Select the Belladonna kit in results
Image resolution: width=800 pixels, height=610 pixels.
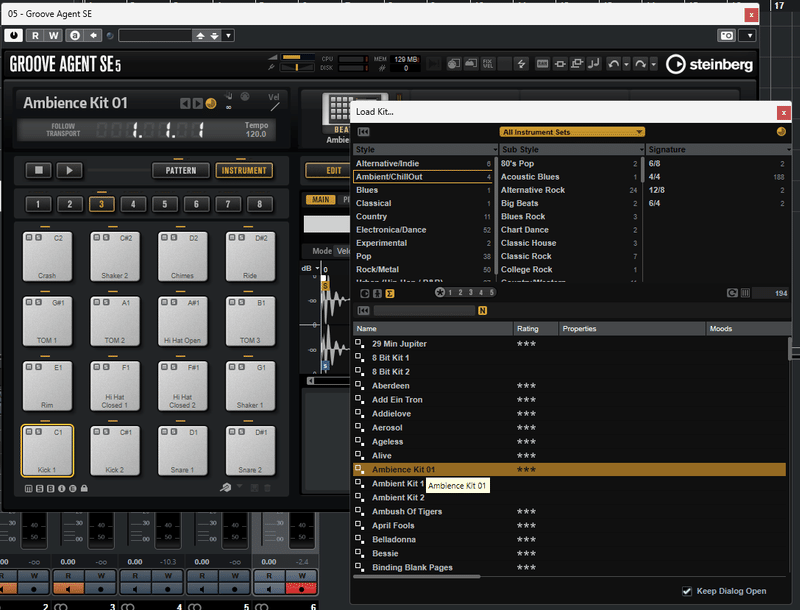(x=569, y=540)
